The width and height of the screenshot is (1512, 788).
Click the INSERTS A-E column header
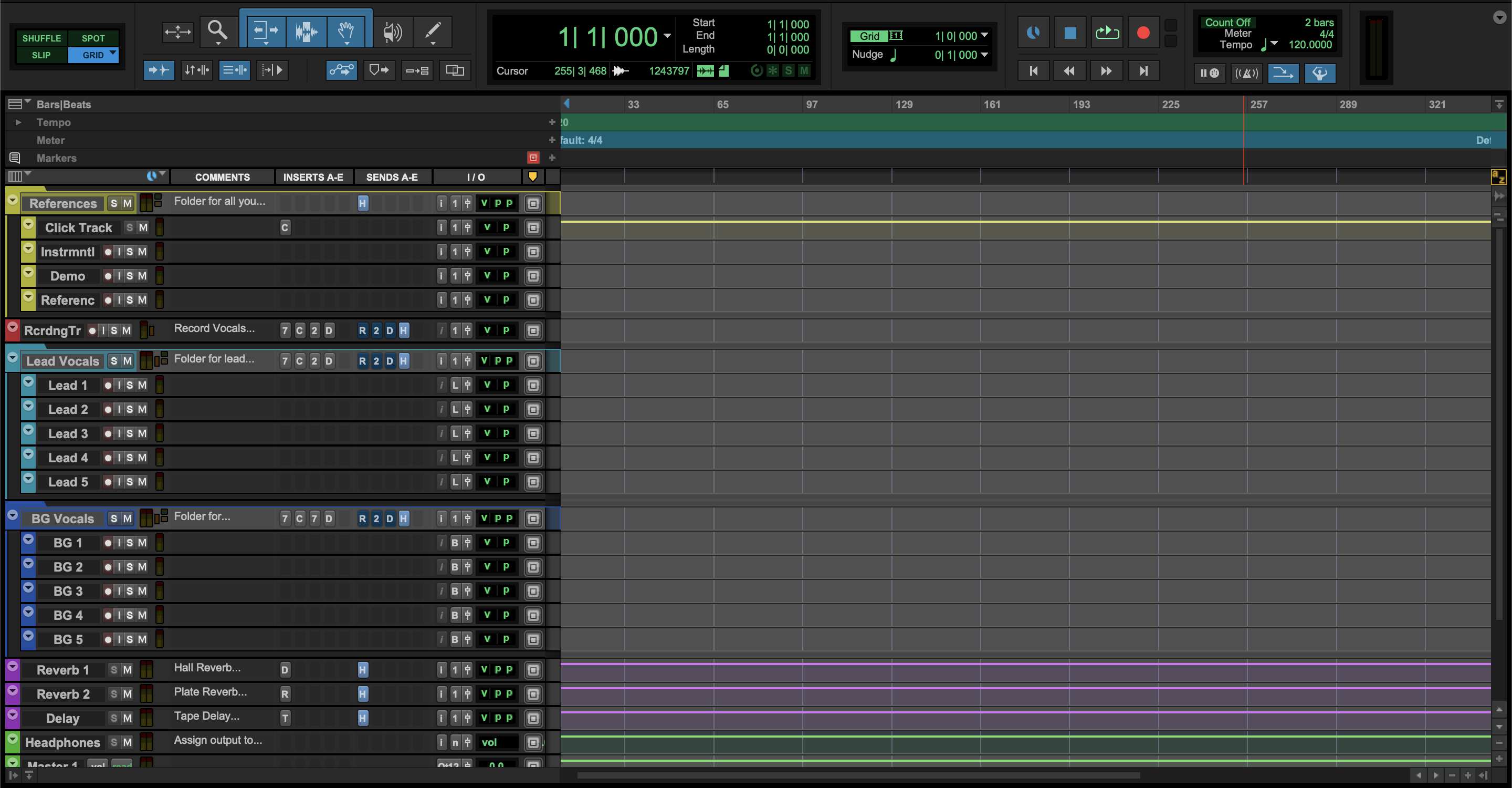pyautogui.click(x=313, y=177)
